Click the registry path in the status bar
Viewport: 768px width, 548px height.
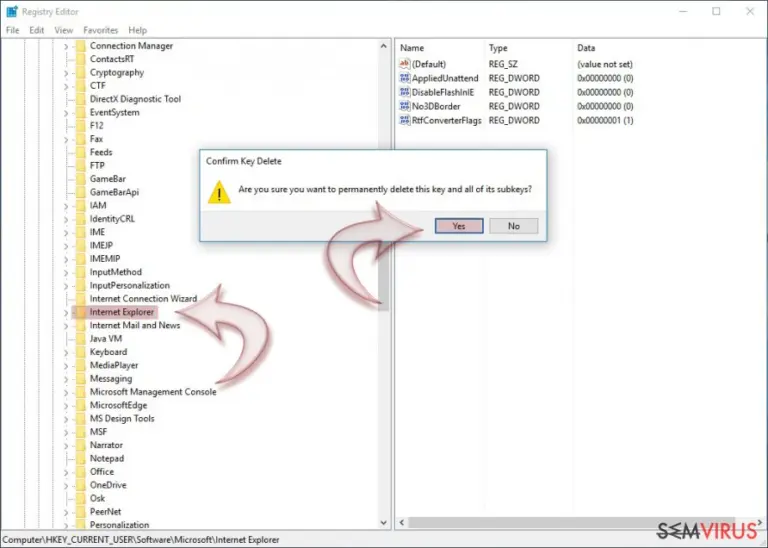[x=141, y=540]
